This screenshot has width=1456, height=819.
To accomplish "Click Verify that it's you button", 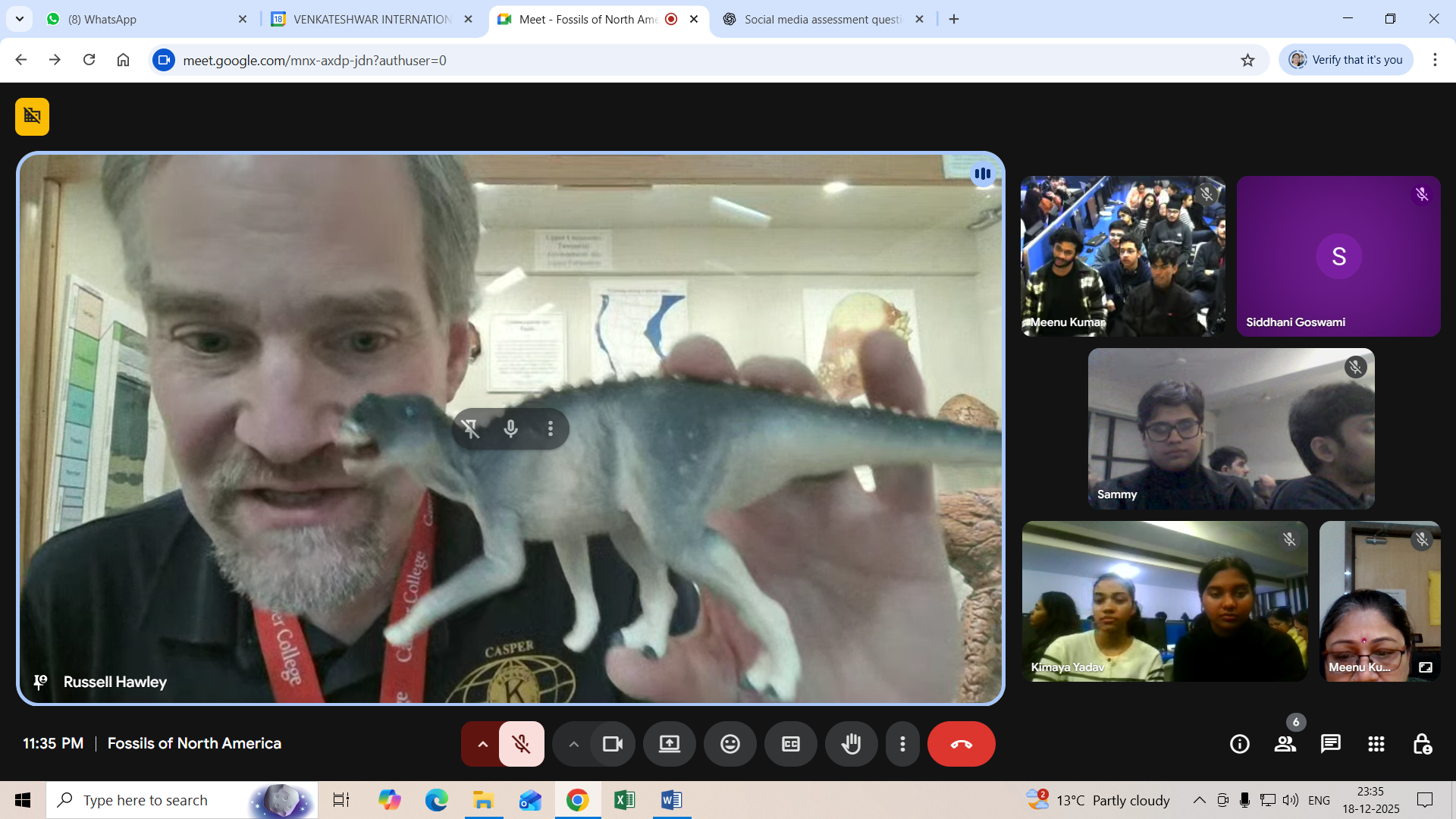I will (1346, 60).
